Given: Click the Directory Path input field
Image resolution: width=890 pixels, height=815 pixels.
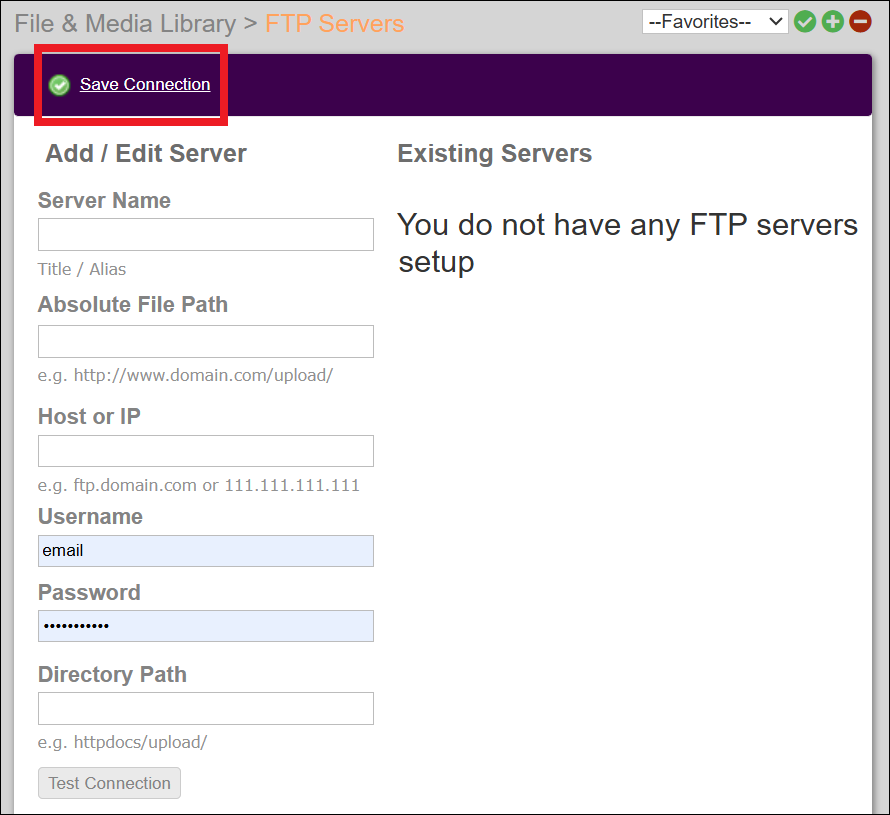Looking at the screenshot, I should pyautogui.click(x=205, y=708).
